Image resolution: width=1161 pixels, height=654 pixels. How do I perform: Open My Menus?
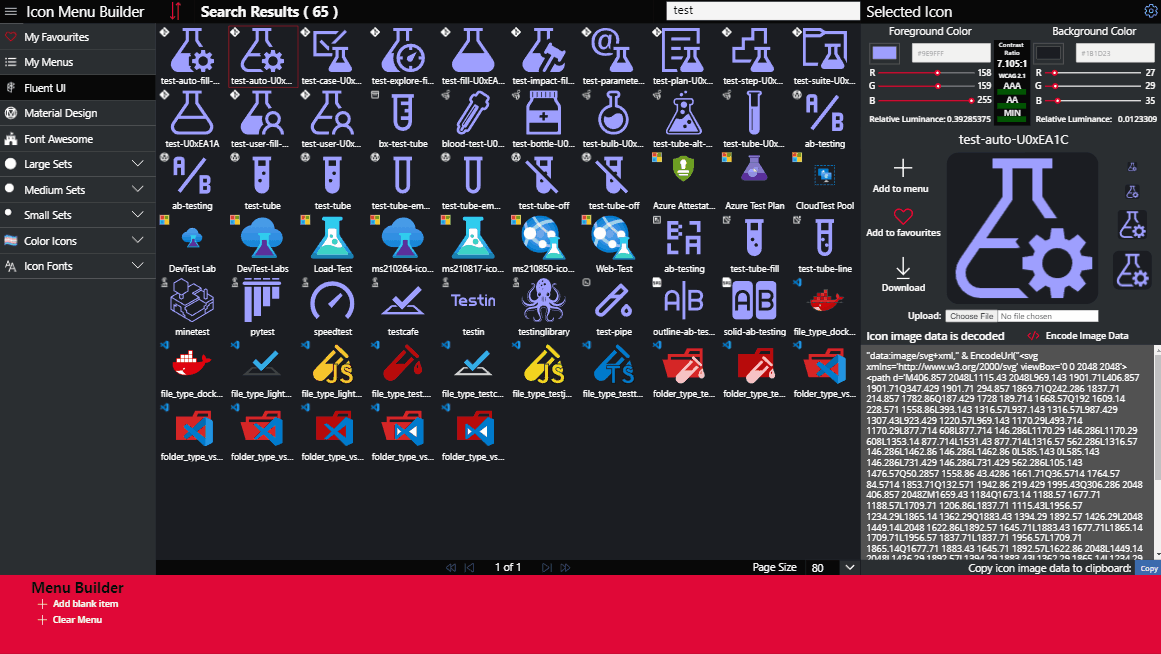78,62
